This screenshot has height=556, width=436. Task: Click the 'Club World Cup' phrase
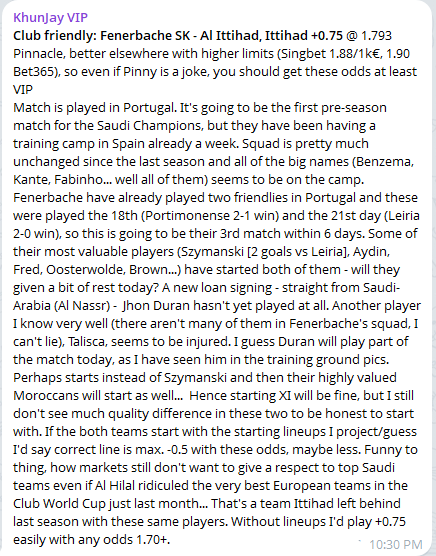point(59,504)
